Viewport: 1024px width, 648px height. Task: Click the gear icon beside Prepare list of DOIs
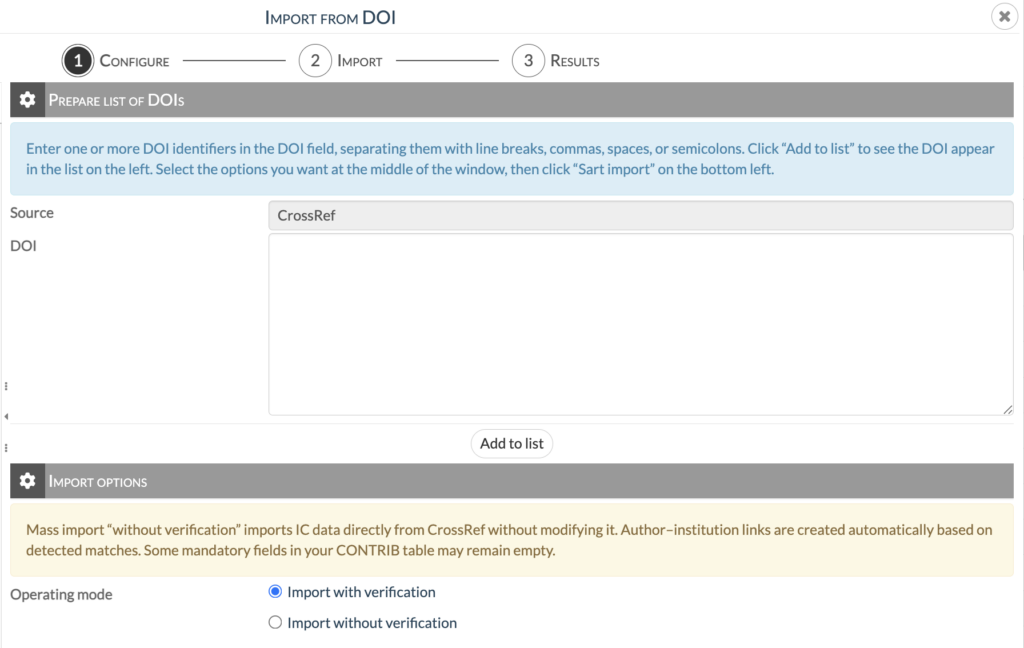tap(28, 100)
